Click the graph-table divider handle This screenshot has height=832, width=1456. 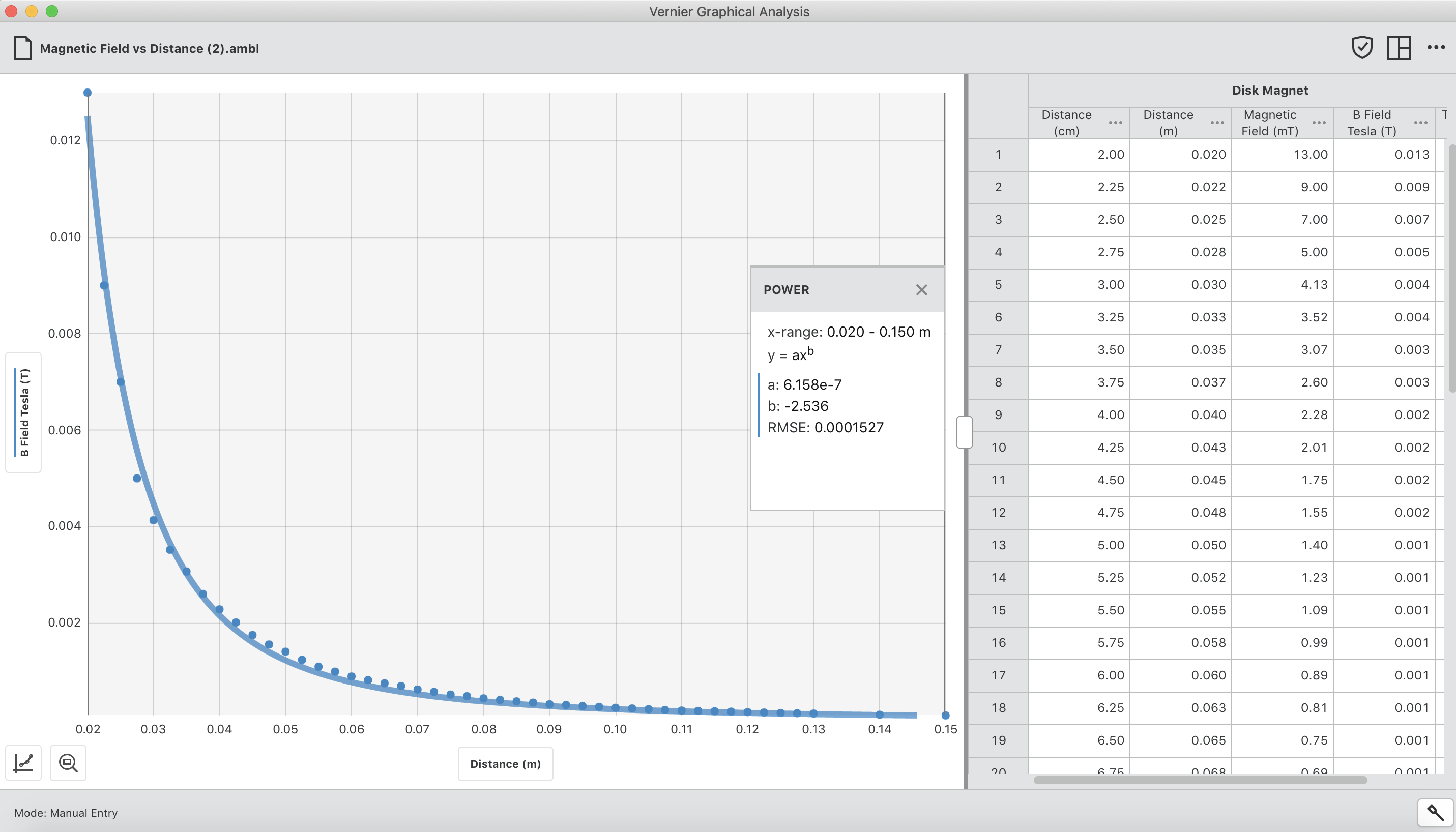click(964, 432)
